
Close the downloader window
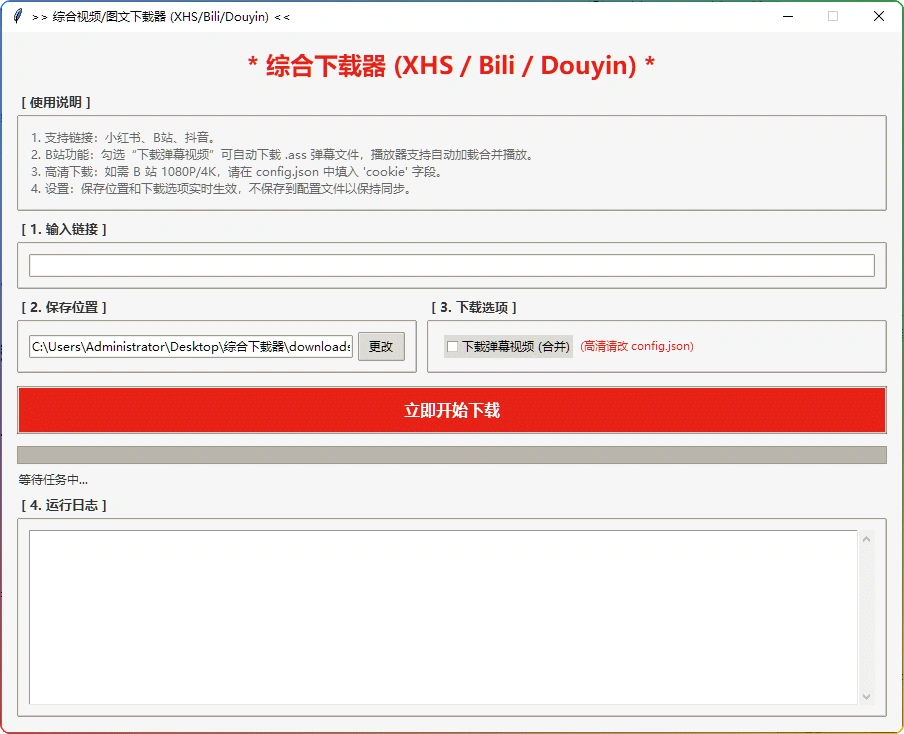click(877, 16)
